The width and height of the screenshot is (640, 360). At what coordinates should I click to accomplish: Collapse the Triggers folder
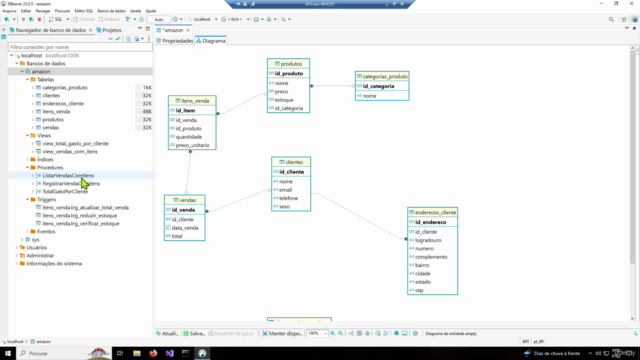(x=27, y=200)
